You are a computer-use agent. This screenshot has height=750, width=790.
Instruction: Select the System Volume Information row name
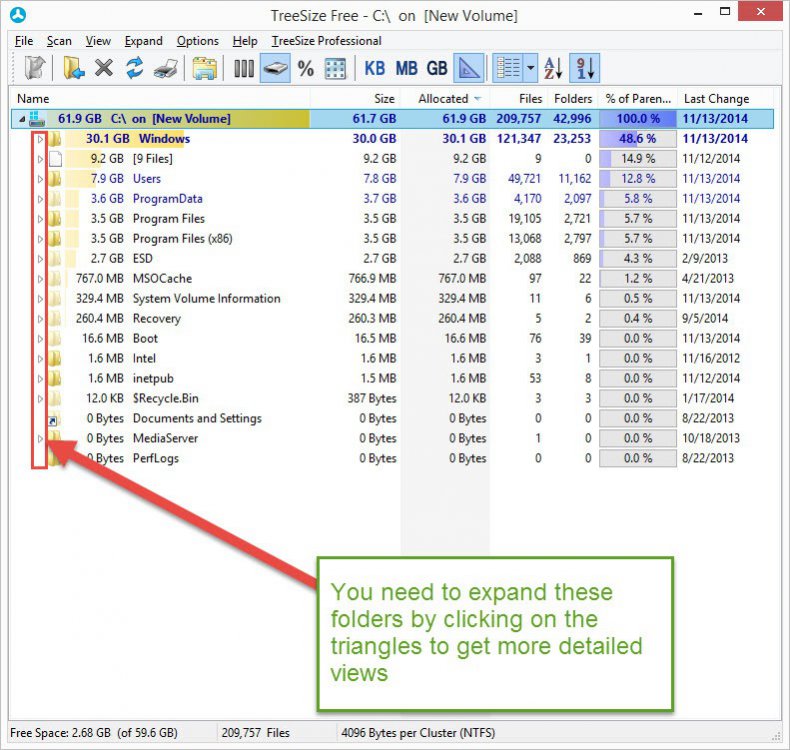206,299
